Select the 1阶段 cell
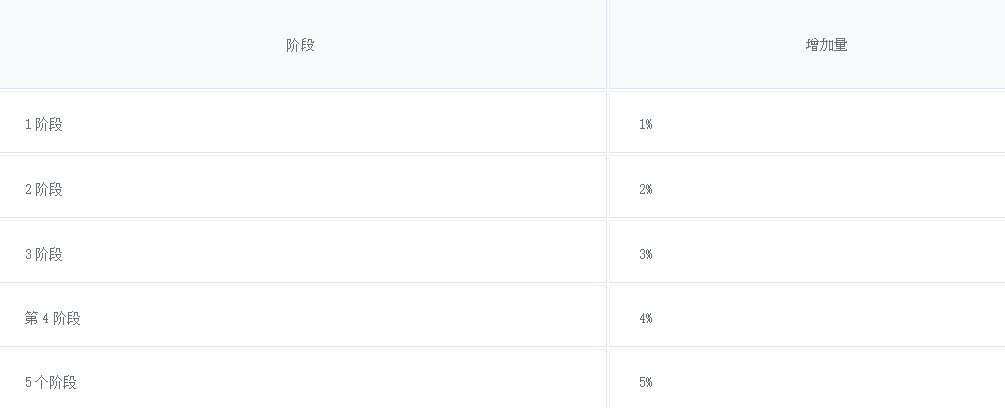Screen dimensions: 1005x408 (44, 124)
